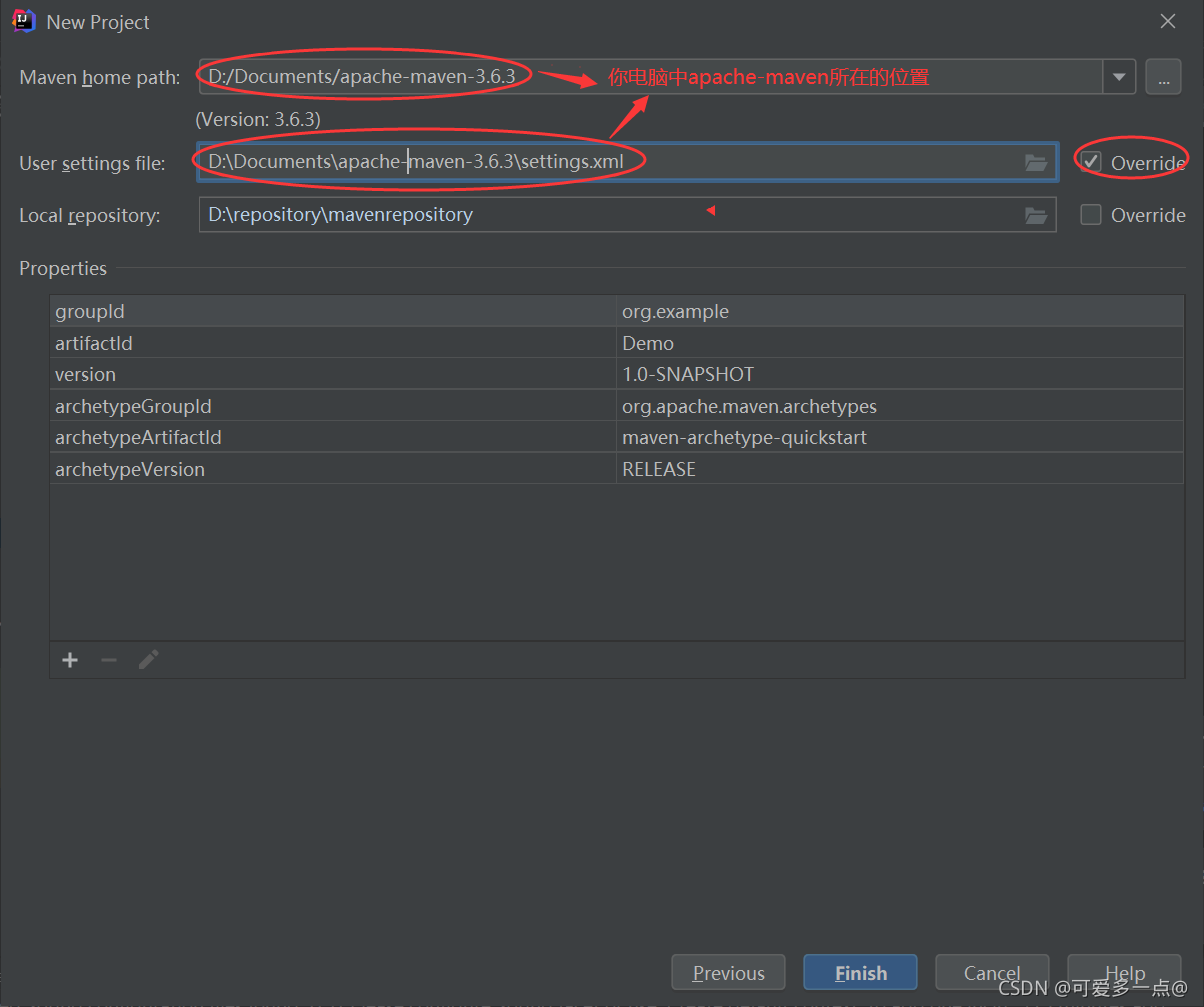Screen dimensions: 1204x1007
Task: Click the Demo value cell
Action: (900, 343)
